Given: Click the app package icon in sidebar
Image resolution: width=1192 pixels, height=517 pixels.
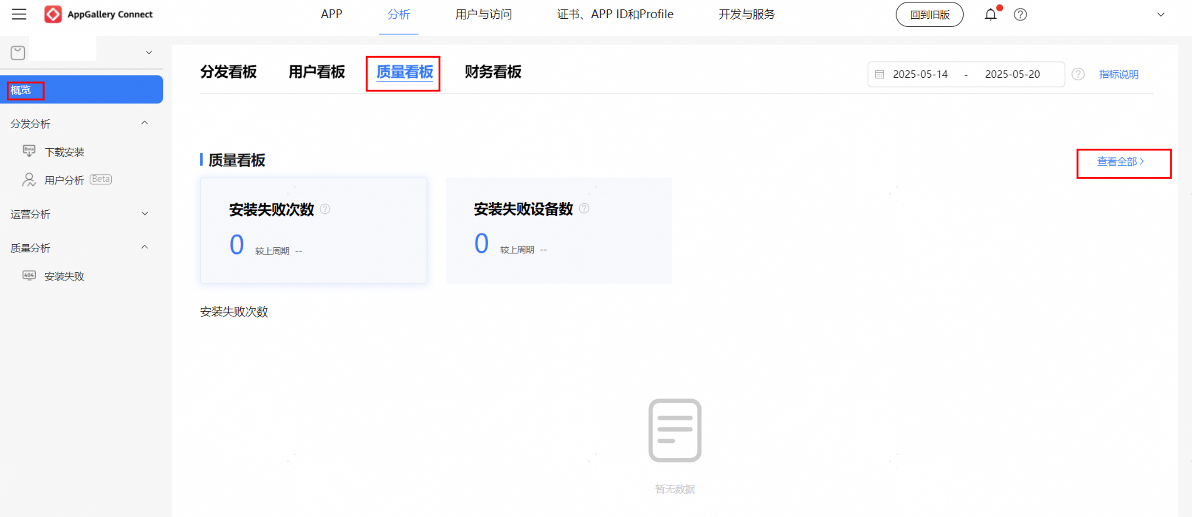Looking at the screenshot, I should [17, 52].
